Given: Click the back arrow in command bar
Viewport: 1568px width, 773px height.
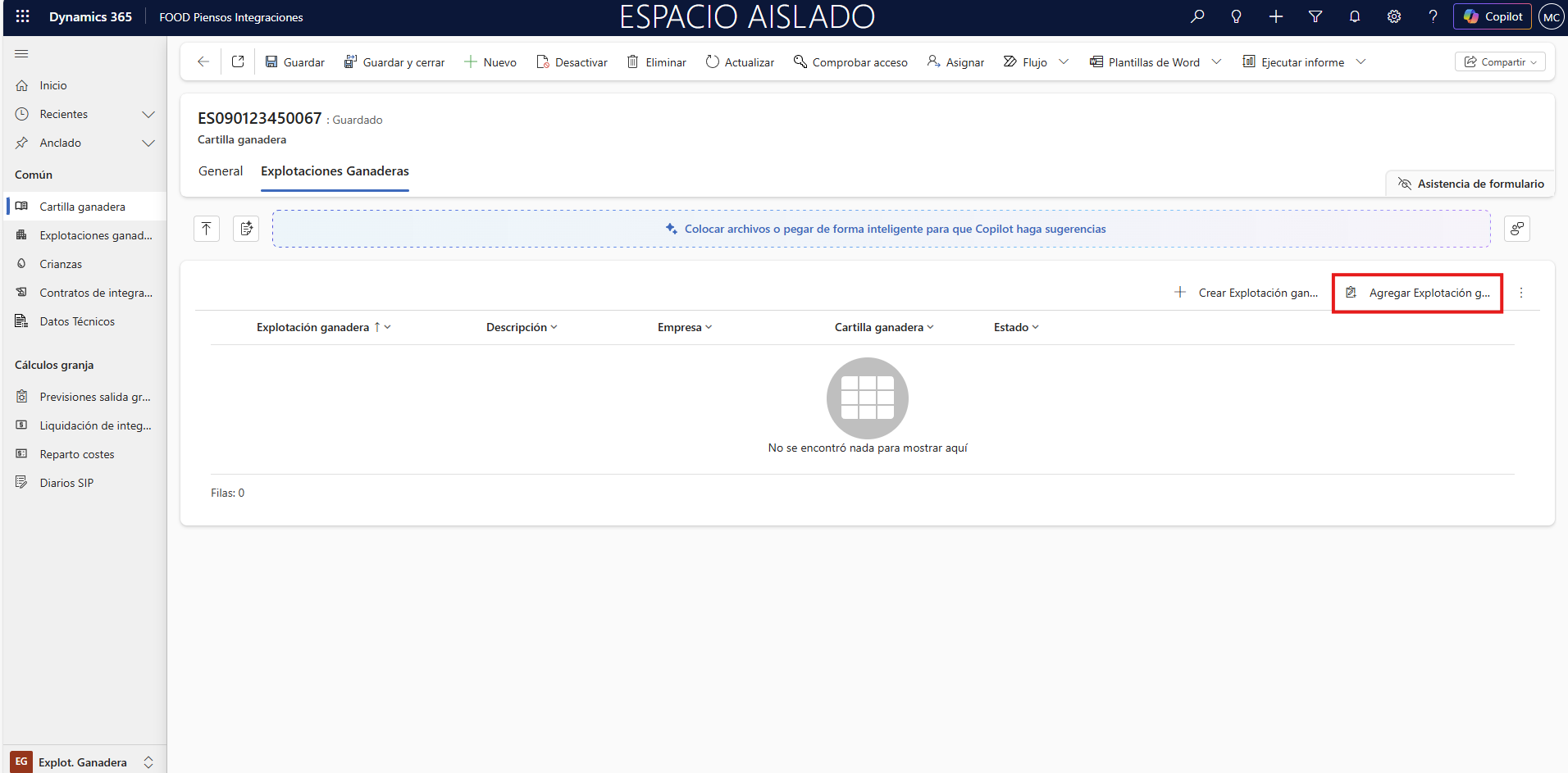Looking at the screenshot, I should [203, 62].
